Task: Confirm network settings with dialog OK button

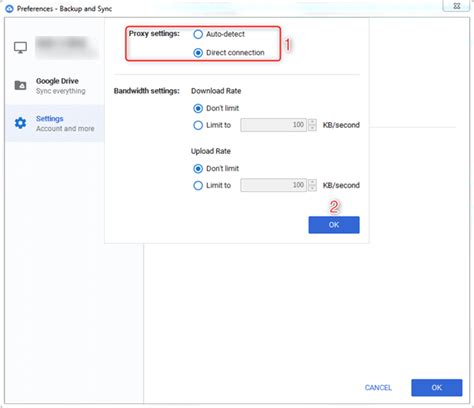Action: point(334,225)
